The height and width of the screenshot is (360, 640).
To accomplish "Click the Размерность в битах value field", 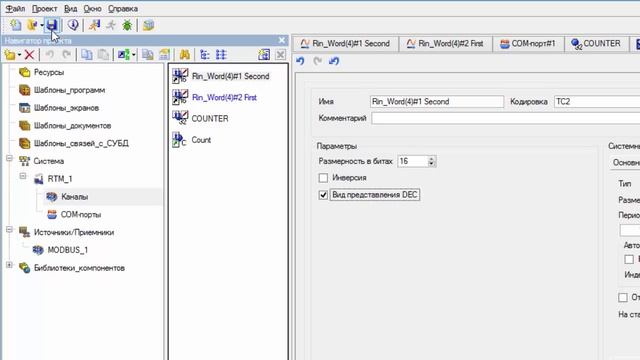I will pyautogui.click(x=413, y=161).
